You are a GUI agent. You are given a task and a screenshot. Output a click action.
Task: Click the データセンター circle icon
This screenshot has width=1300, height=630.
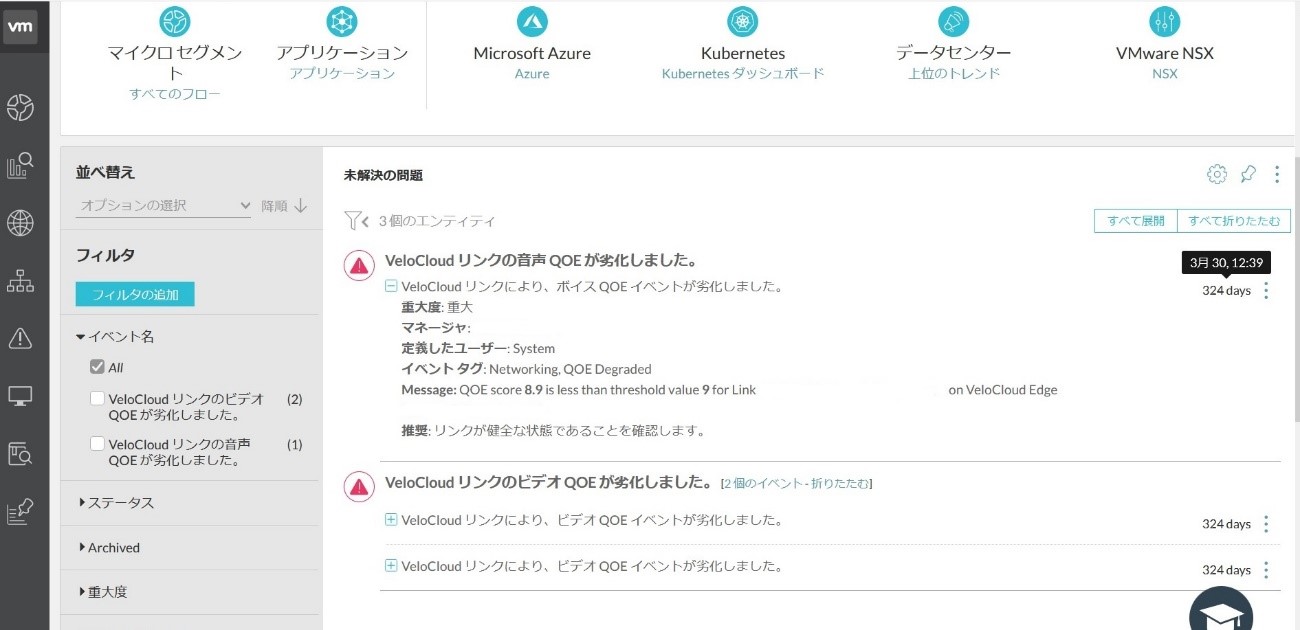point(953,21)
